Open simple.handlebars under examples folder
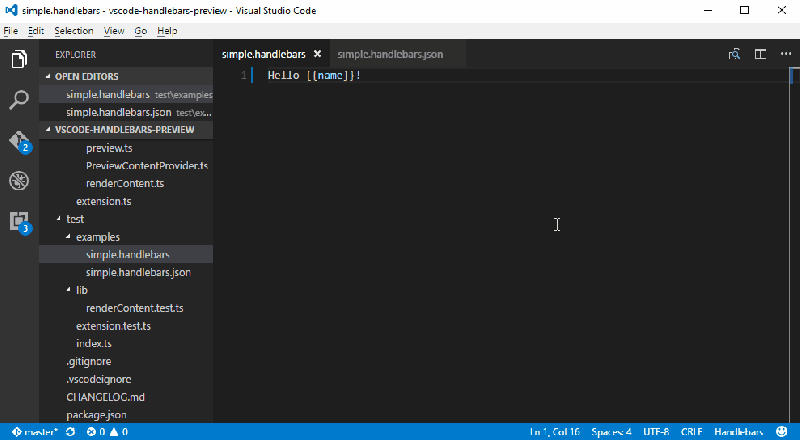Viewport: 800px width, 440px height. pos(128,254)
